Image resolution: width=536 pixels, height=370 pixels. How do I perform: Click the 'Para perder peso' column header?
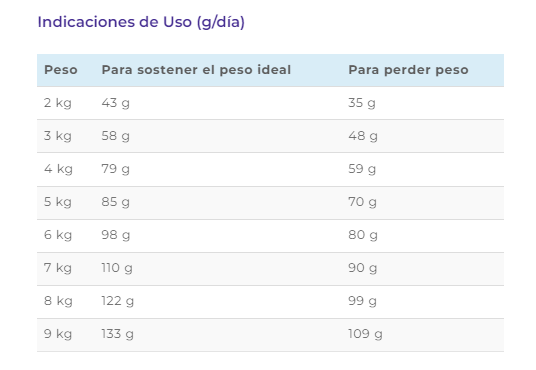[408, 70]
